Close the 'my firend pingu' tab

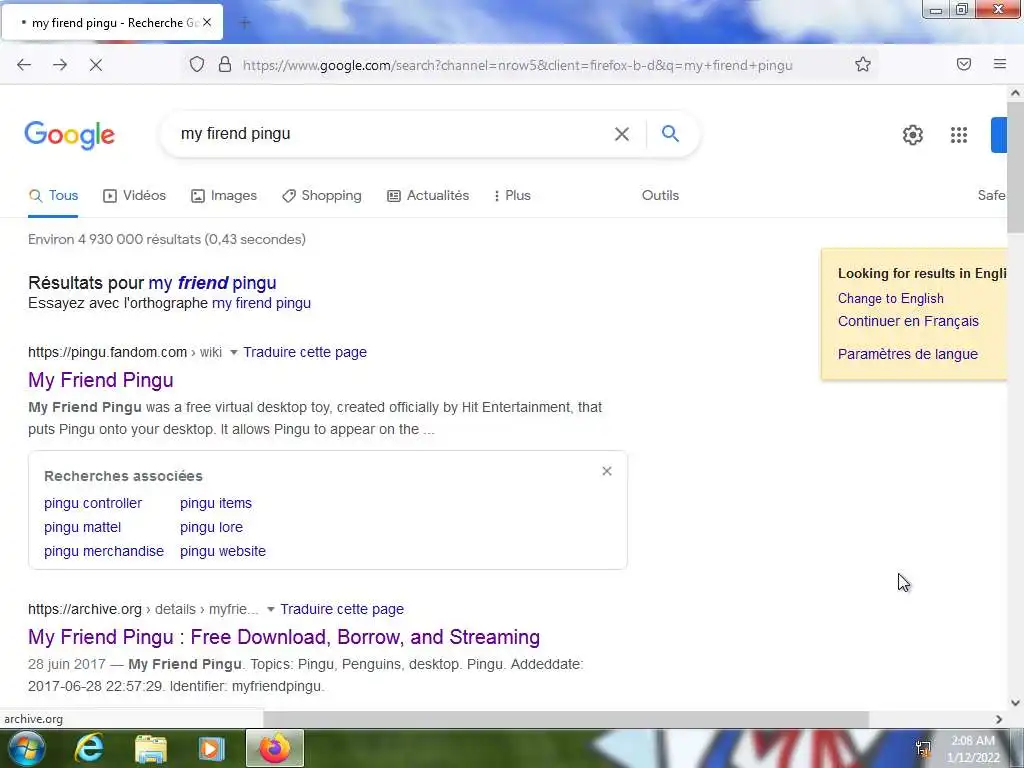[x=207, y=22]
